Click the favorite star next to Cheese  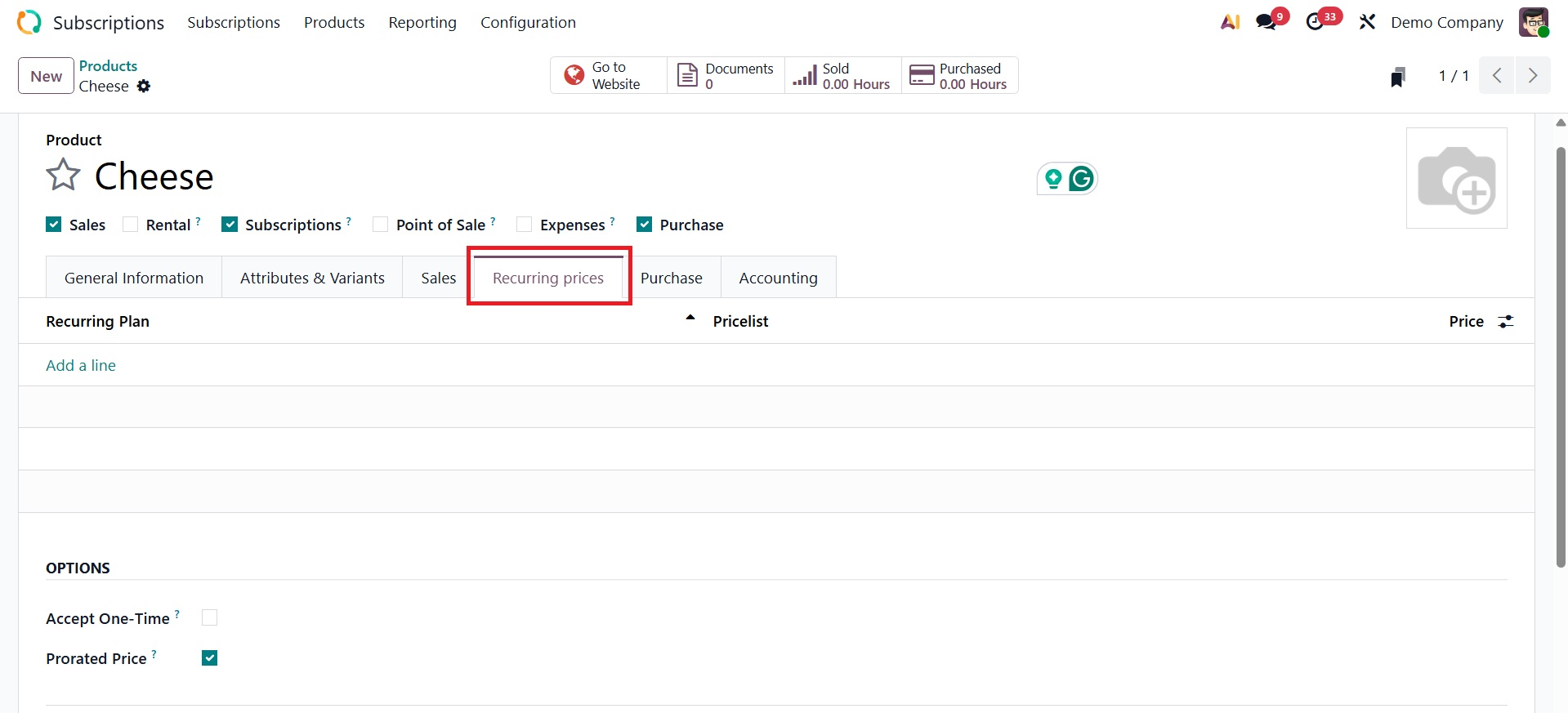[63, 175]
